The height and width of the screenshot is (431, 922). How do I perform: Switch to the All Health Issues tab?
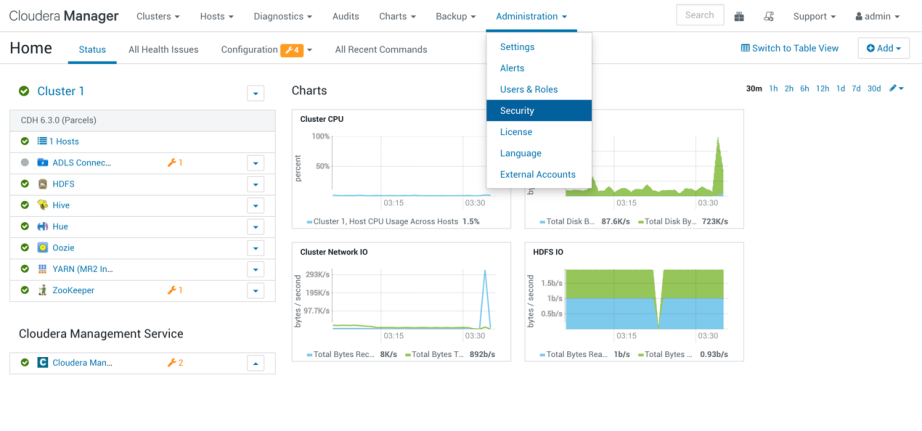tap(163, 49)
